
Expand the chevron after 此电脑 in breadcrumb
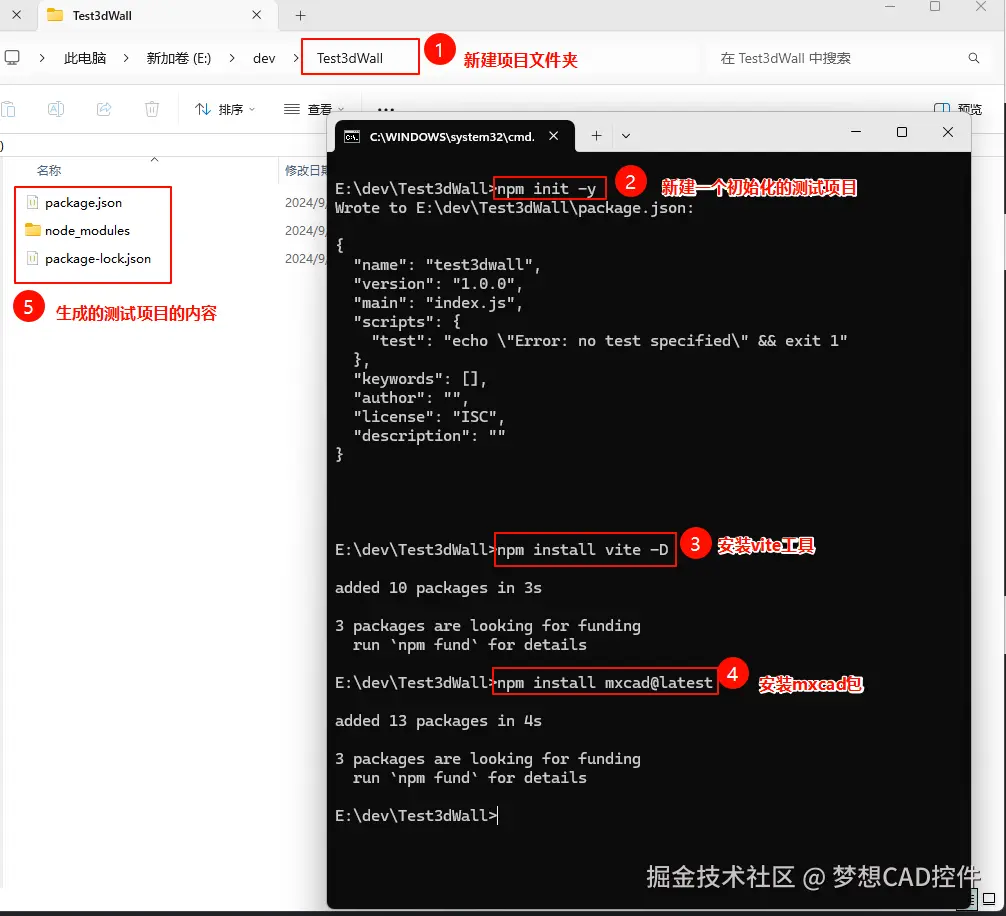click(126, 58)
